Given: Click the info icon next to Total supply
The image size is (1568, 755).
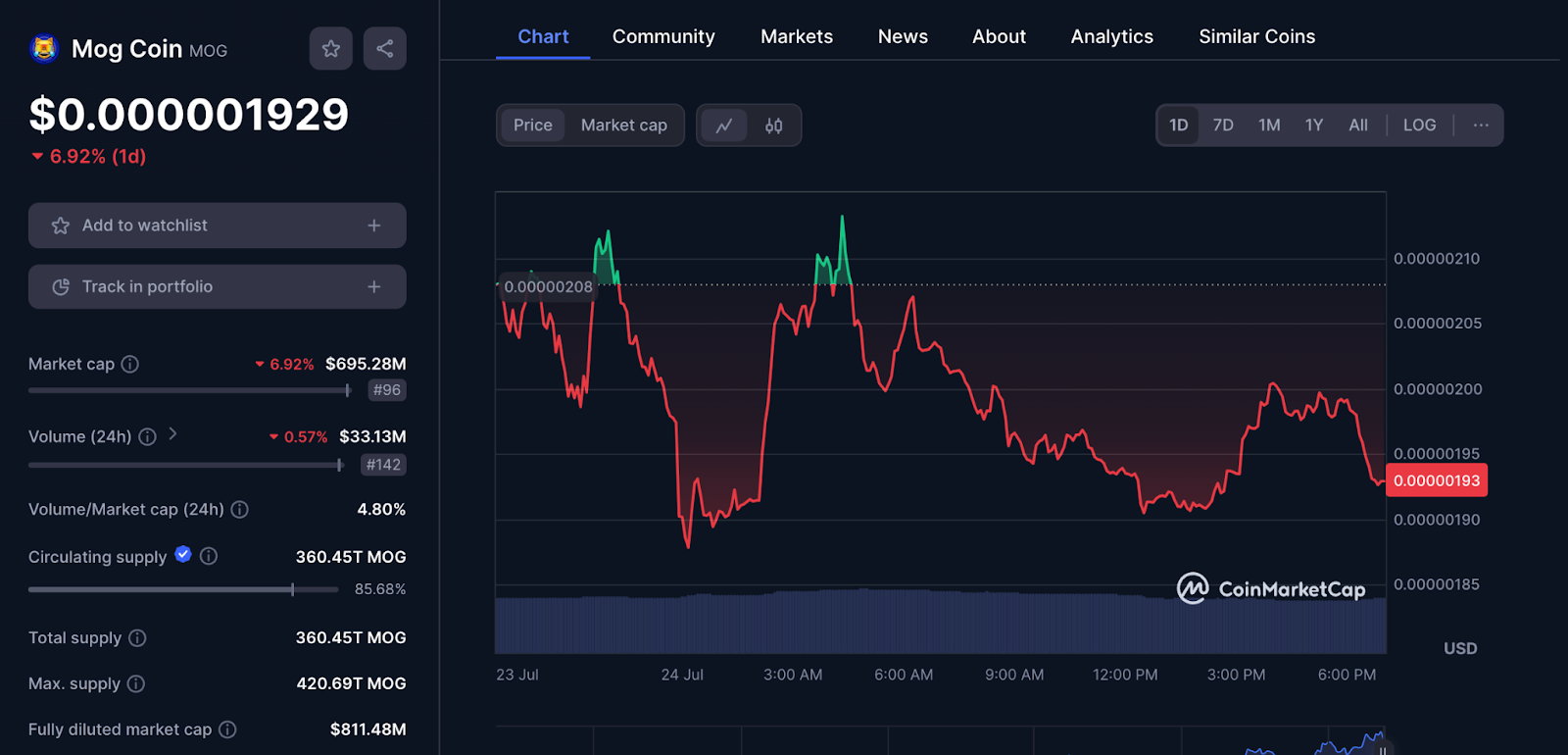Looking at the screenshot, I should coord(137,637).
